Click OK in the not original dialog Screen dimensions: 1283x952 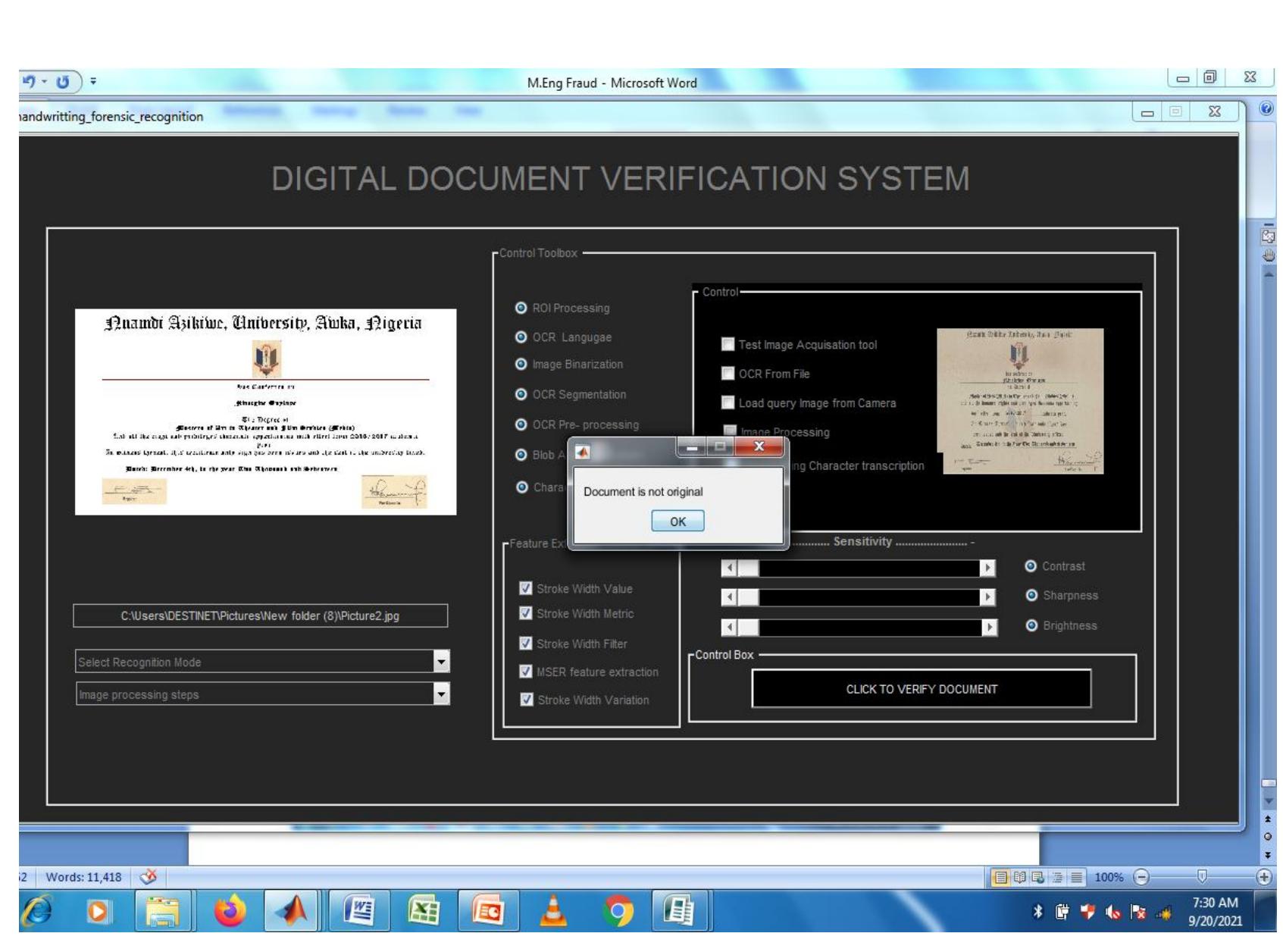pos(677,521)
